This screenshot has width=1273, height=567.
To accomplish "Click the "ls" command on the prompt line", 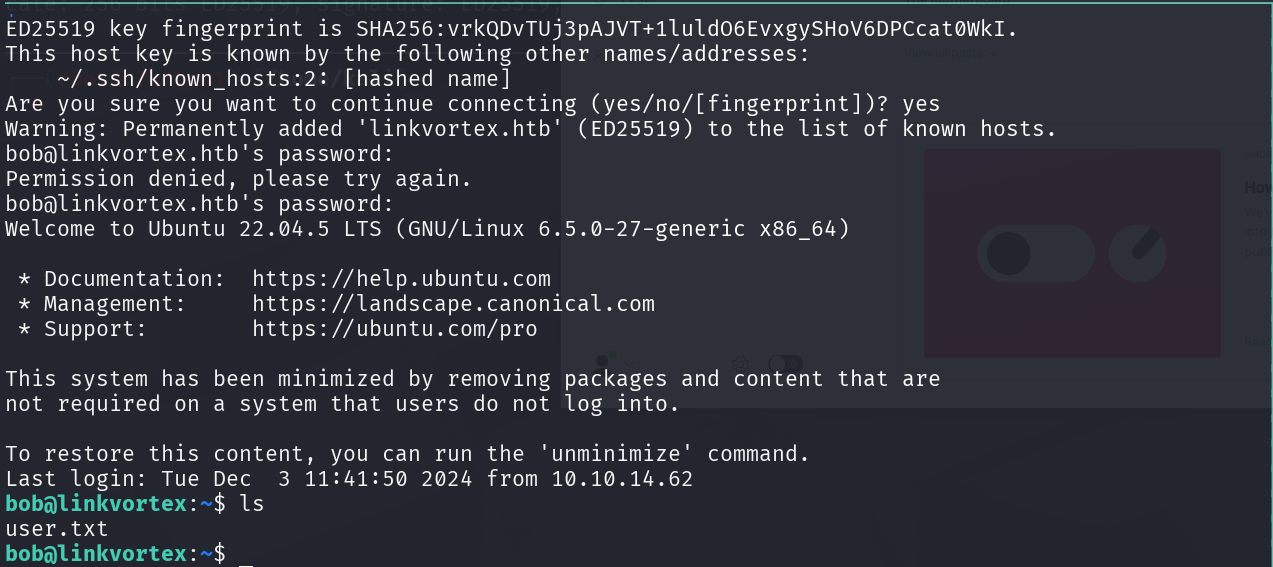I will pyautogui.click(x=252, y=504).
